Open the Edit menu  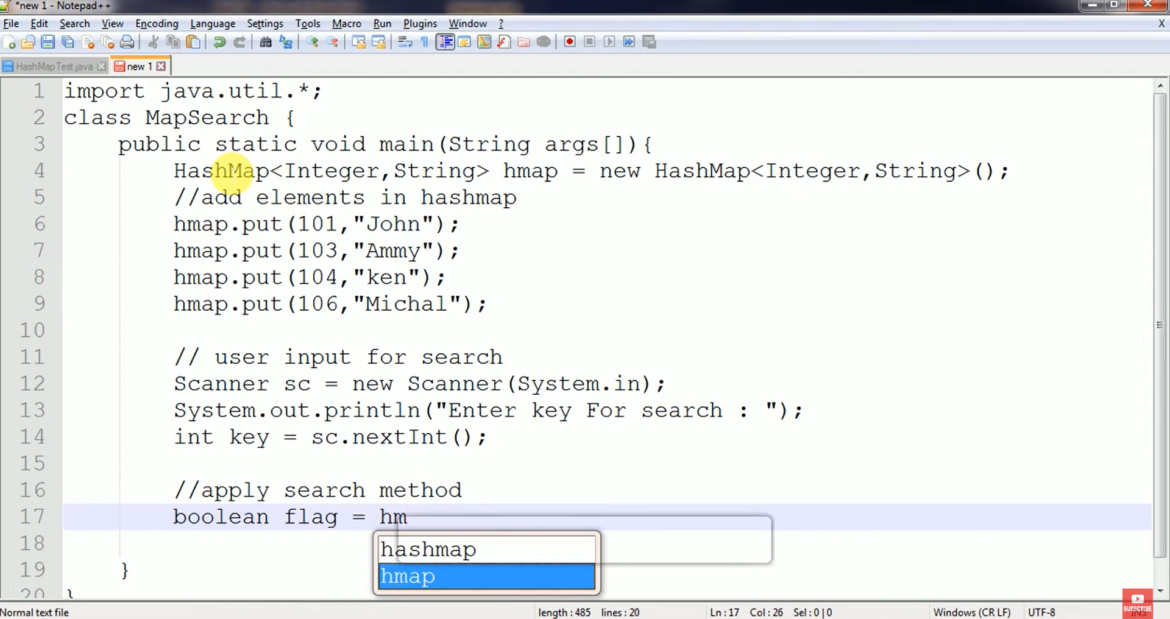[x=39, y=23]
